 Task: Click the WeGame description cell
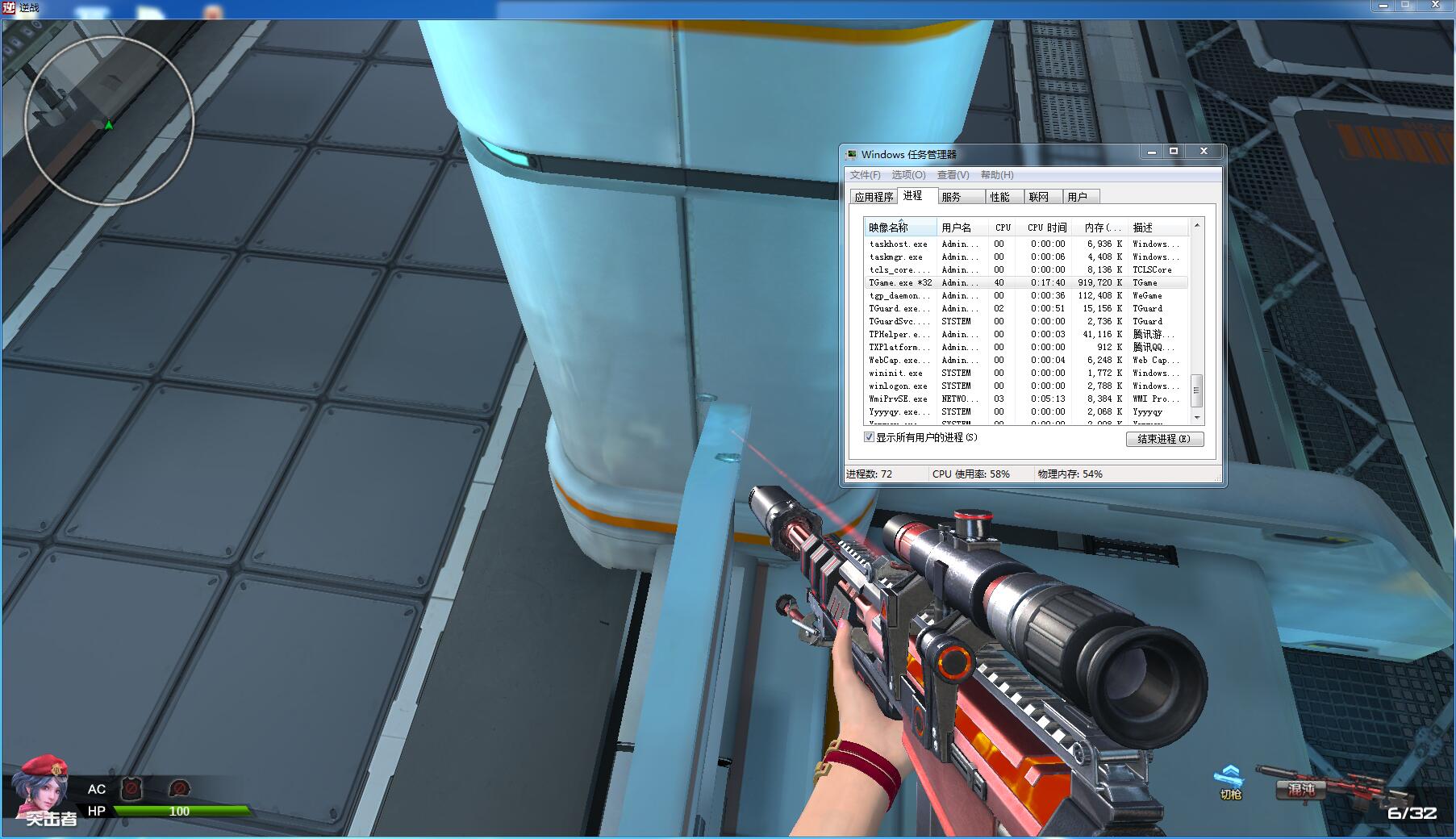[1147, 295]
